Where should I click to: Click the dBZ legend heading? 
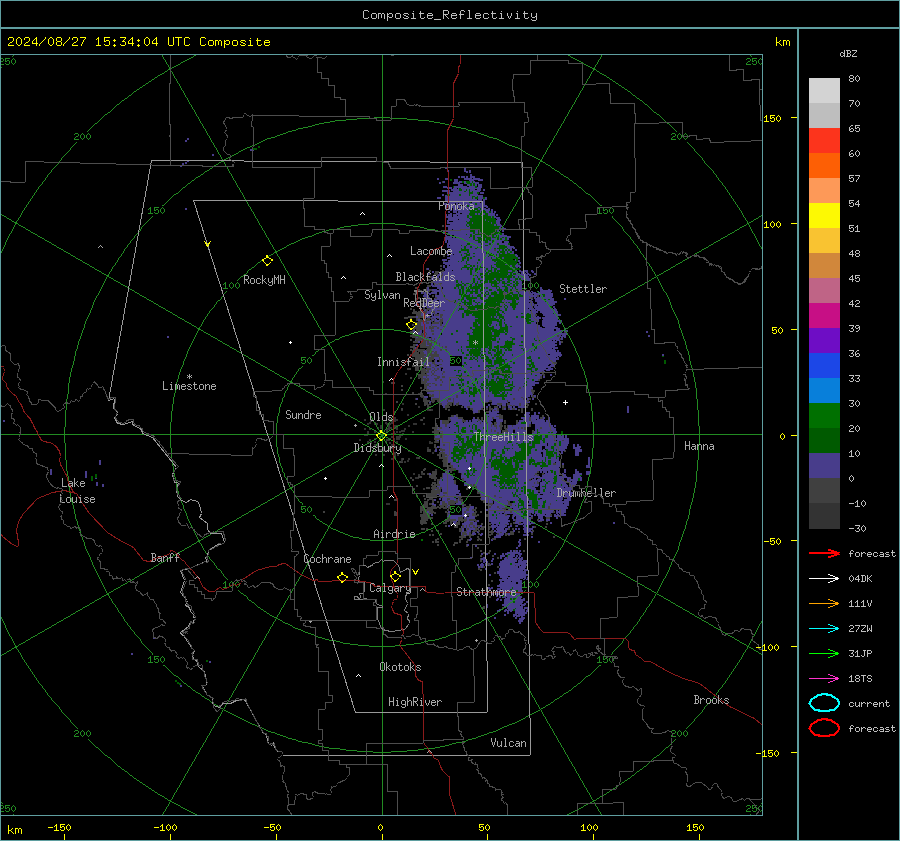pos(848,53)
